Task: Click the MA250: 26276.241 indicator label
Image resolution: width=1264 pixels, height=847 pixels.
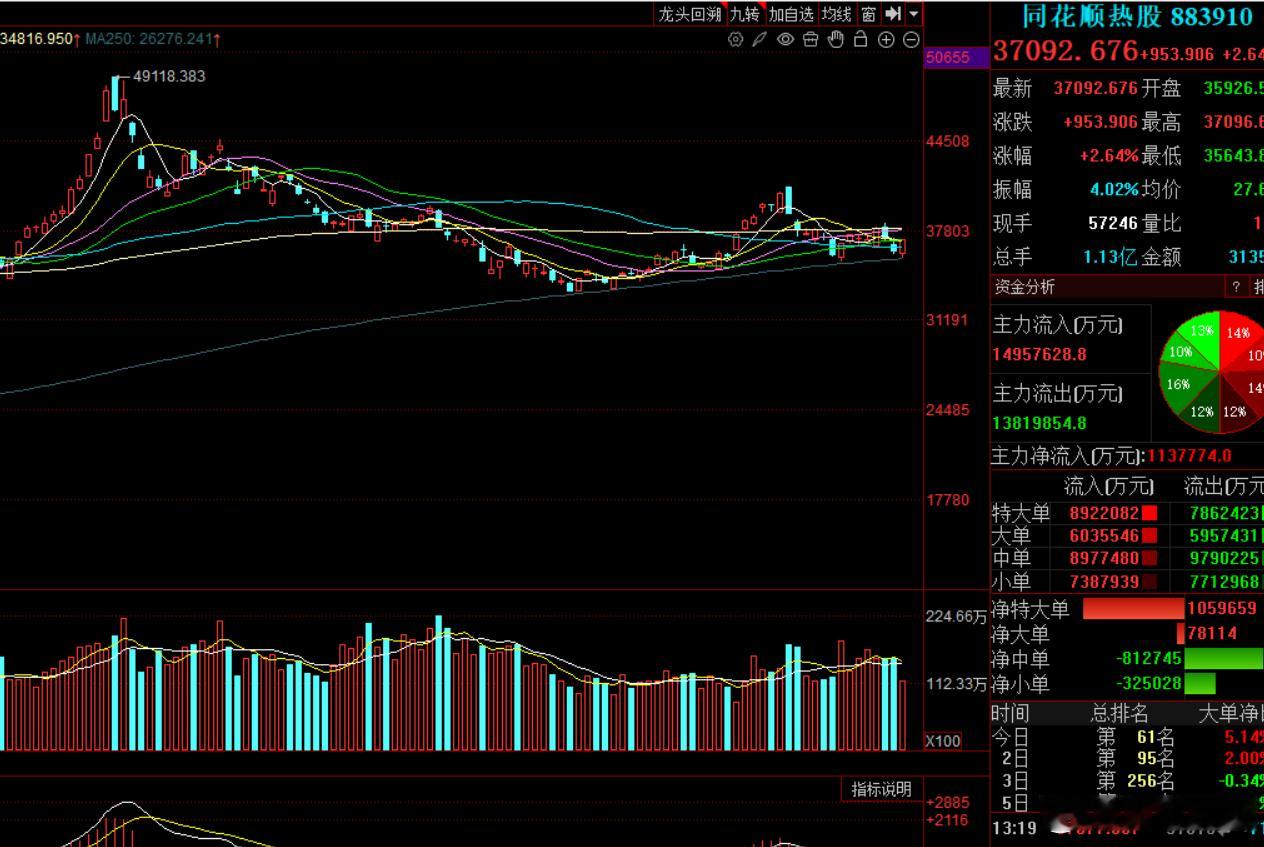Action: (150, 38)
